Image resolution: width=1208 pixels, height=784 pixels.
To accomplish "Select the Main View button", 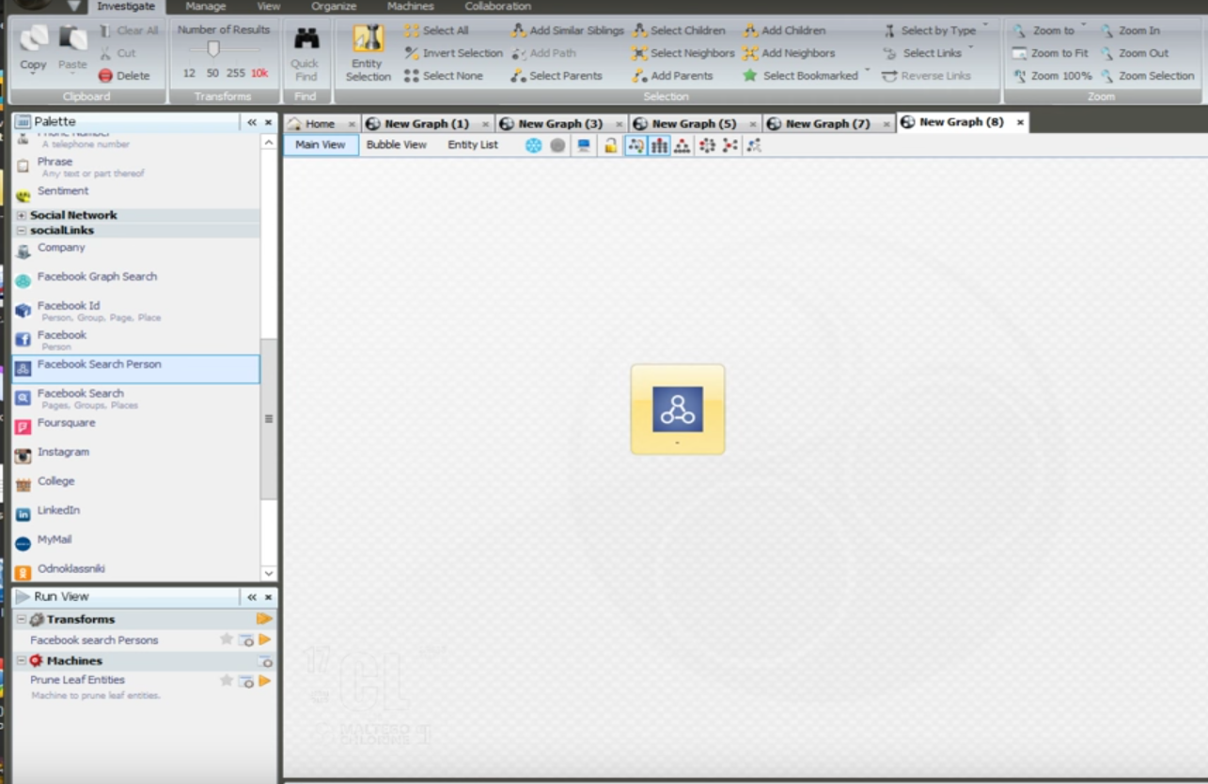I will coord(320,145).
